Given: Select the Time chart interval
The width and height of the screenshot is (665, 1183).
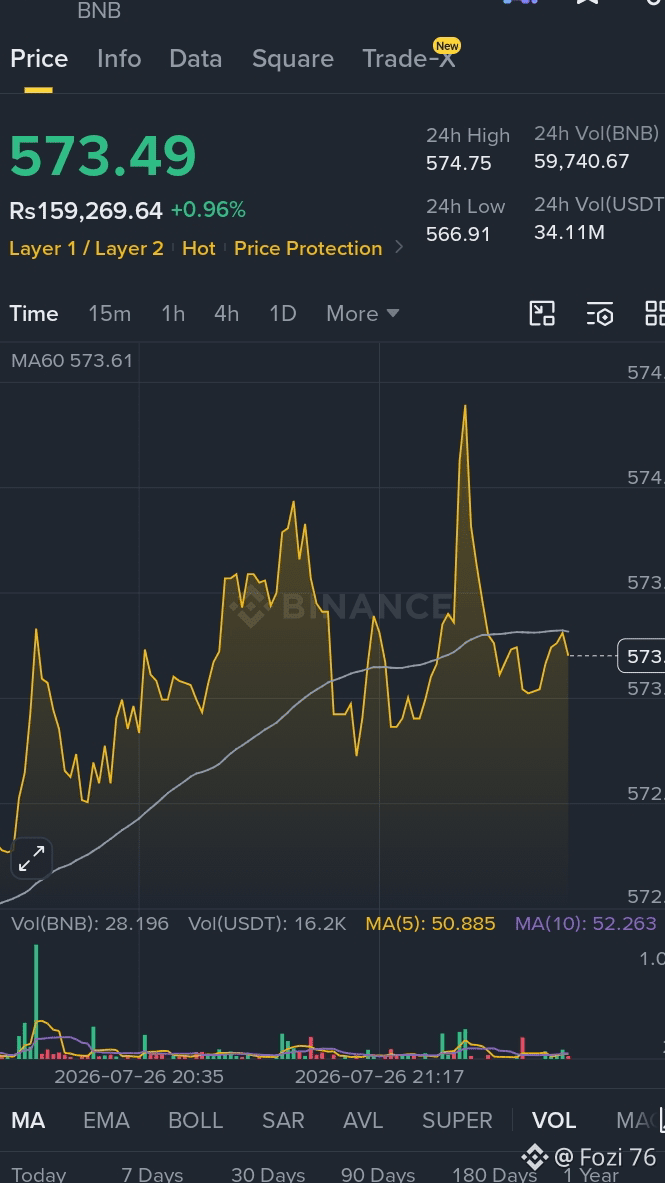Looking at the screenshot, I should tap(34, 314).
